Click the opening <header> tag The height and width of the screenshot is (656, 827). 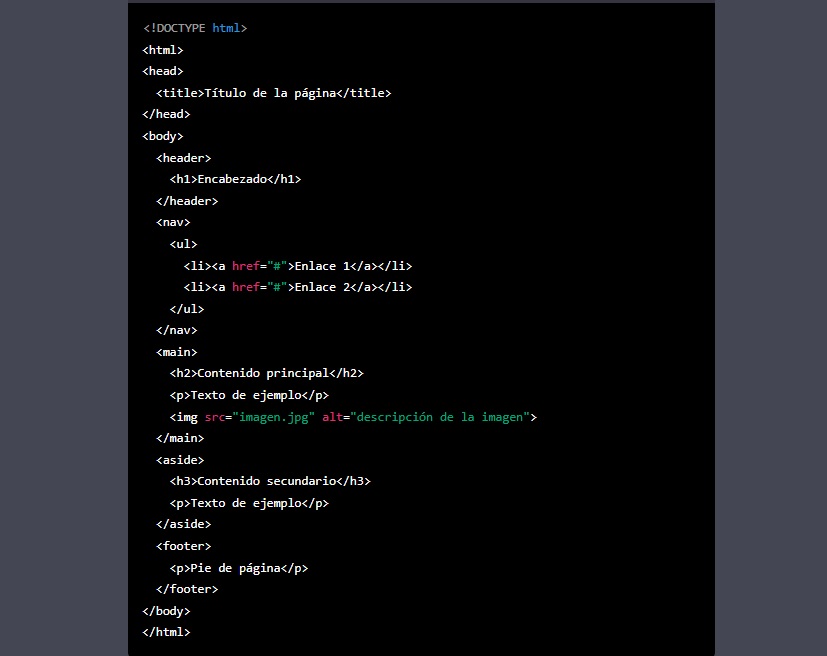pyautogui.click(x=183, y=158)
